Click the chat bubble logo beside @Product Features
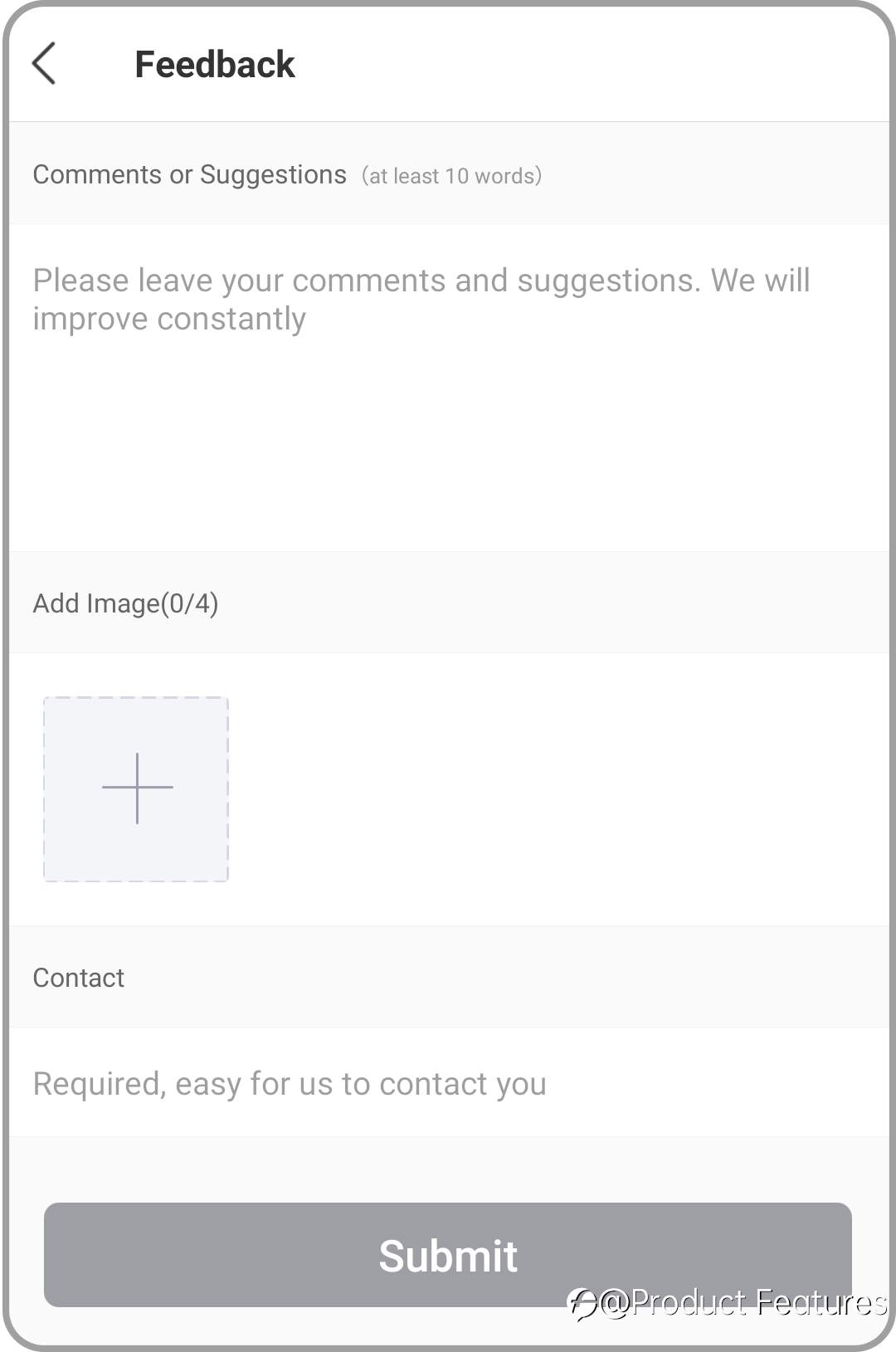The height and width of the screenshot is (1352, 896). [x=582, y=1303]
